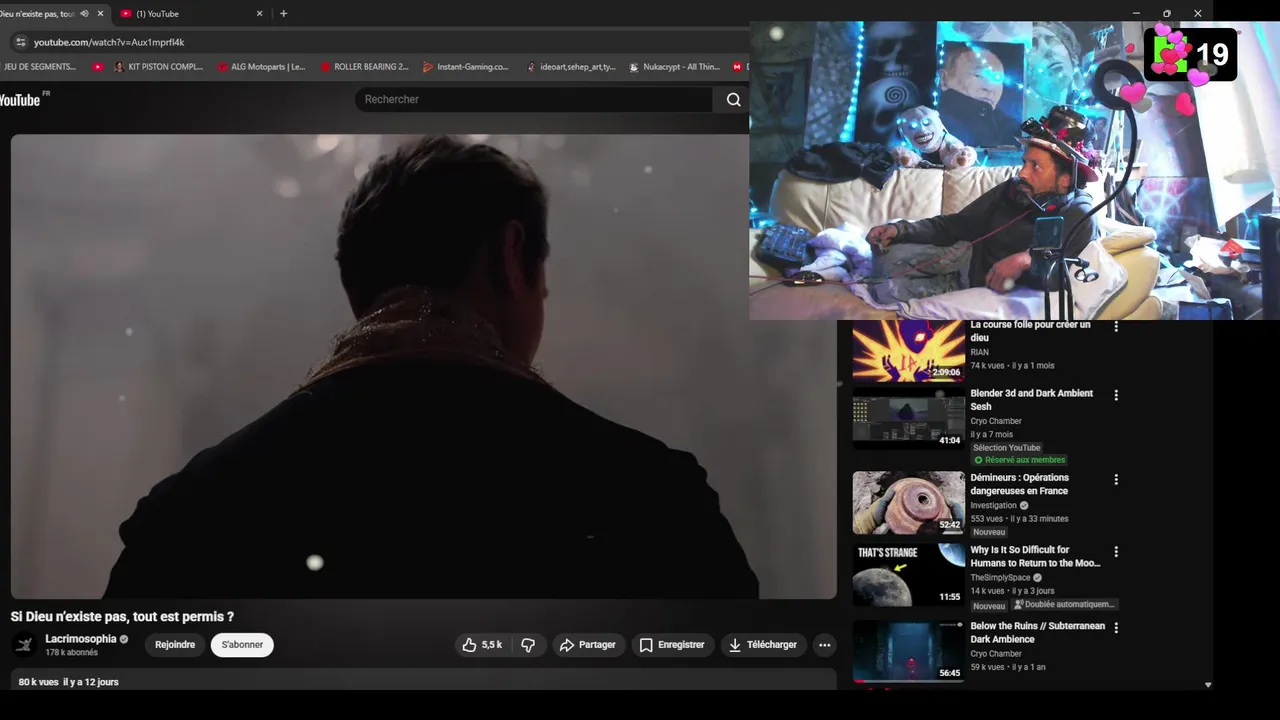This screenshot has width=1280, height=720.
Task: Open the more actions ellipsis below video
Action: pyautogui.click(x=824, y=645)
